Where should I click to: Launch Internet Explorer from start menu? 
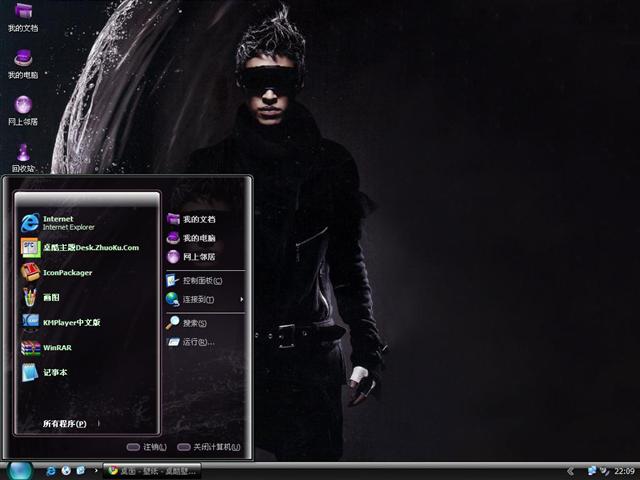[x=58, y=222]
